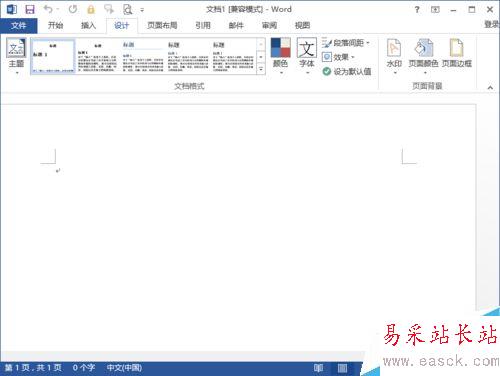Select the fifth document format style thumbnail
Viewport: 500px width, 376px height.
[x=233, y=56]
